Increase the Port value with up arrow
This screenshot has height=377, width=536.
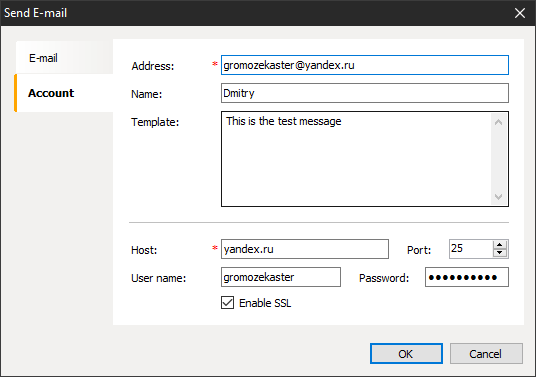500,245
